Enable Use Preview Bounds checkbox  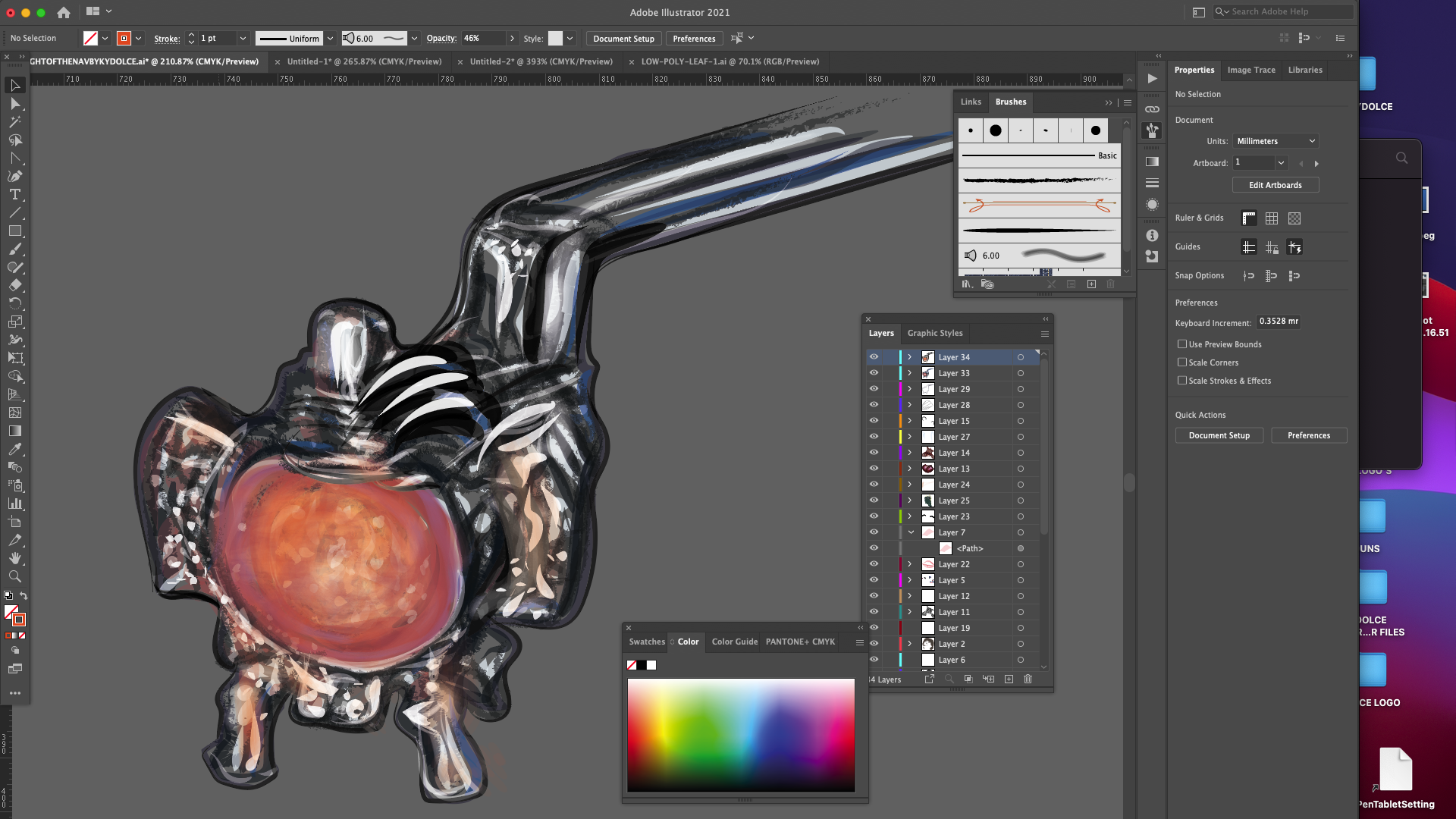pos(1181,344)
